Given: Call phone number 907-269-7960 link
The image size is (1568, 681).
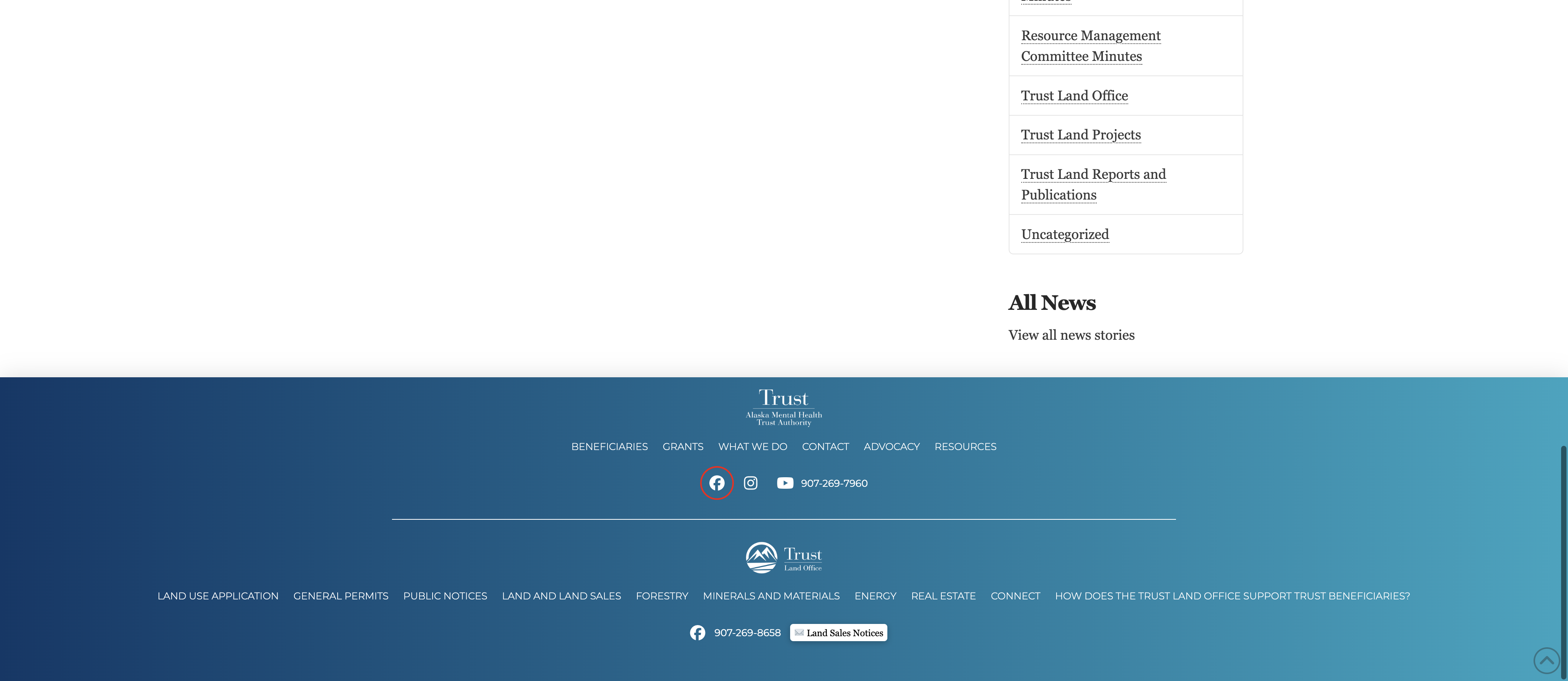Looking at the screenshot, I should pyautogui.click(x=834, y=483).
